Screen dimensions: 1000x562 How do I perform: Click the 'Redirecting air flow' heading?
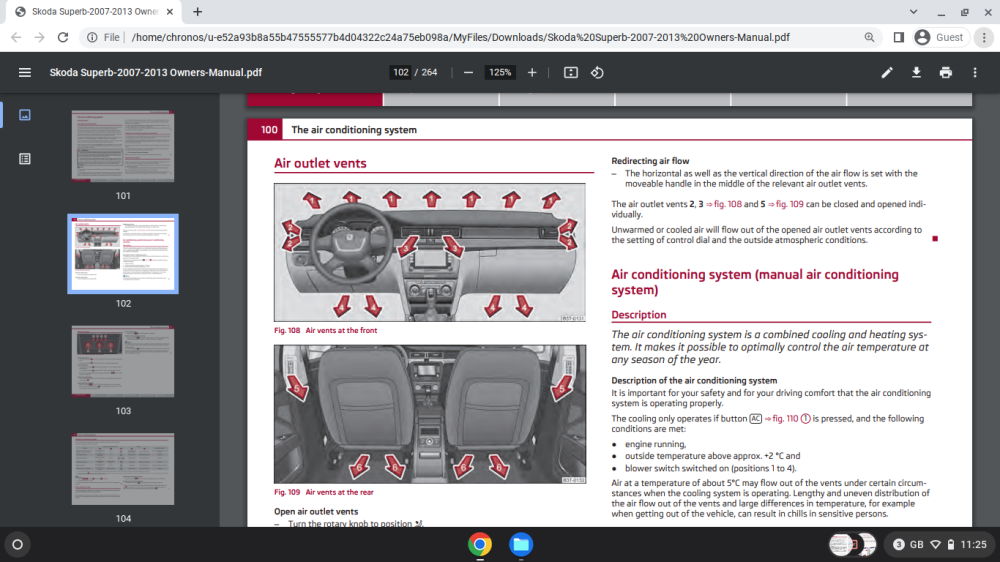[x=650, y=161]
